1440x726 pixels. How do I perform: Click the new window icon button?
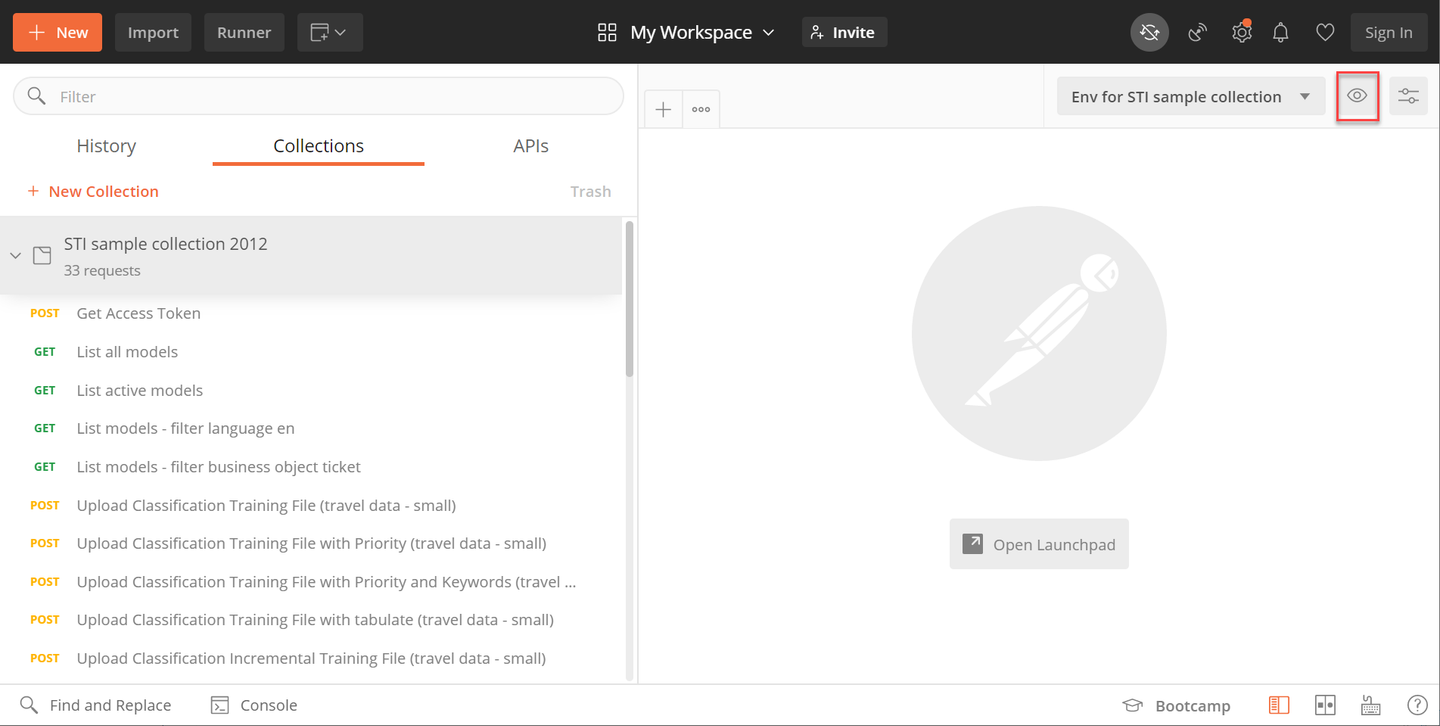329,33
